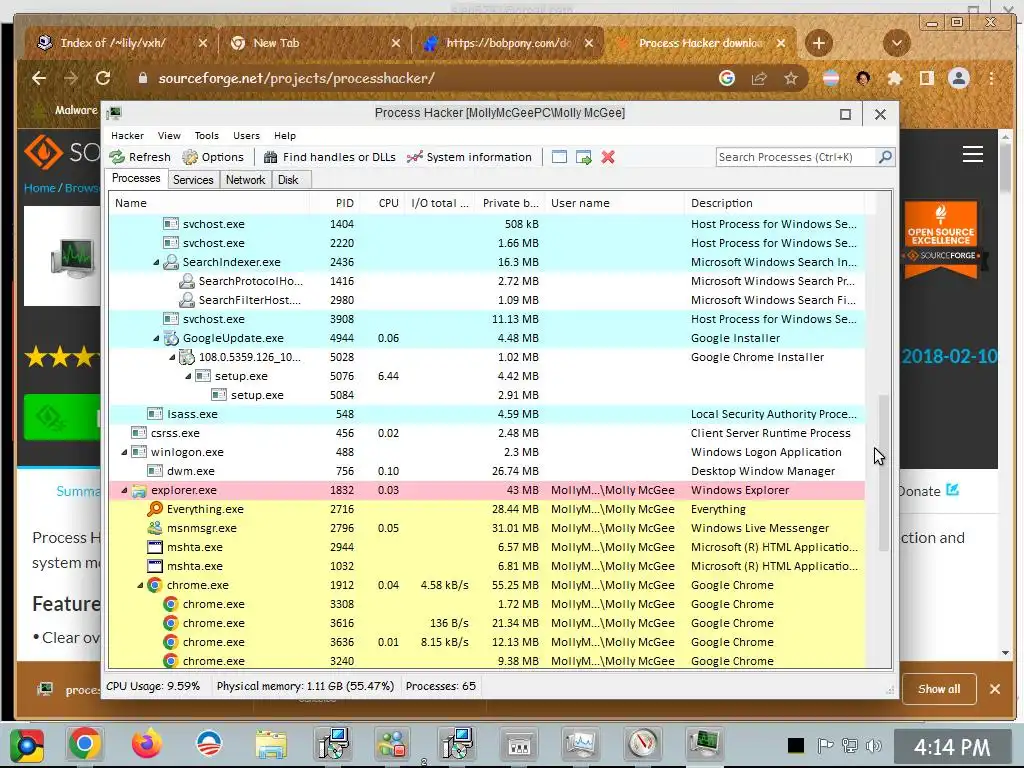The height and width of the screenshot is (768, 1024).
Task: Click the 4:14 PM clock
Action: coord(952,746)
